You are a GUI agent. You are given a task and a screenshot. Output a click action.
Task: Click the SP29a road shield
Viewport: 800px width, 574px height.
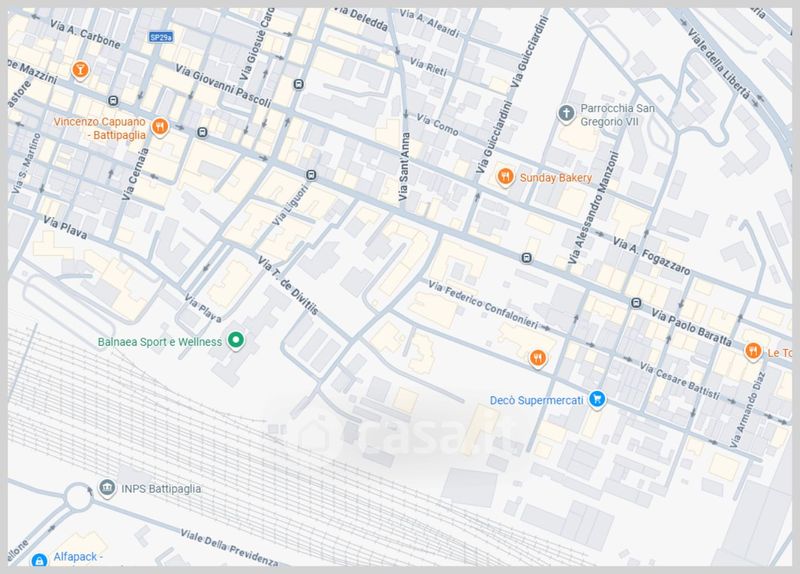160,37
